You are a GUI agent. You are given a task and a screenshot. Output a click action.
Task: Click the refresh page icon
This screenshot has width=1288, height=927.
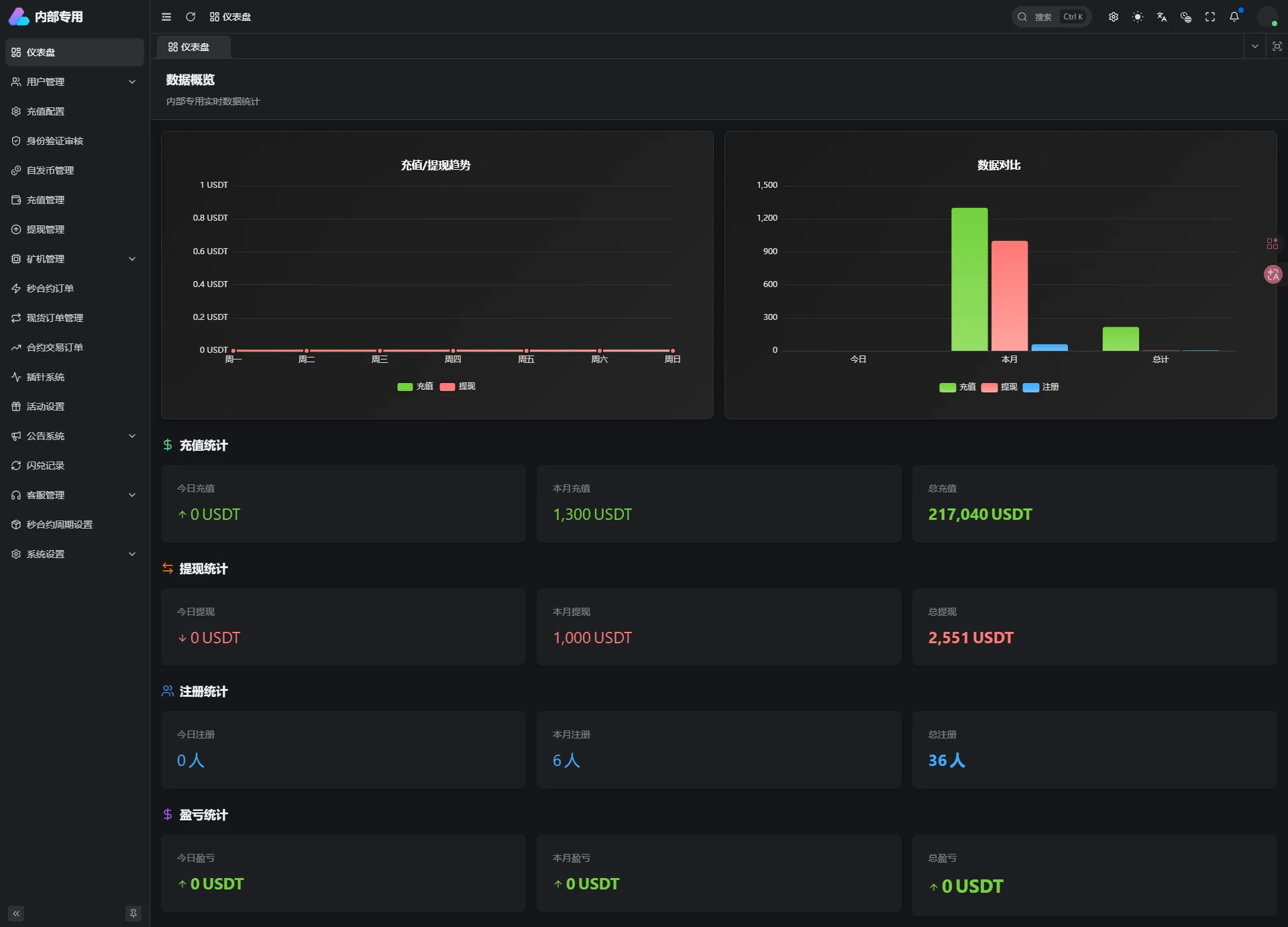click(191, 17)
